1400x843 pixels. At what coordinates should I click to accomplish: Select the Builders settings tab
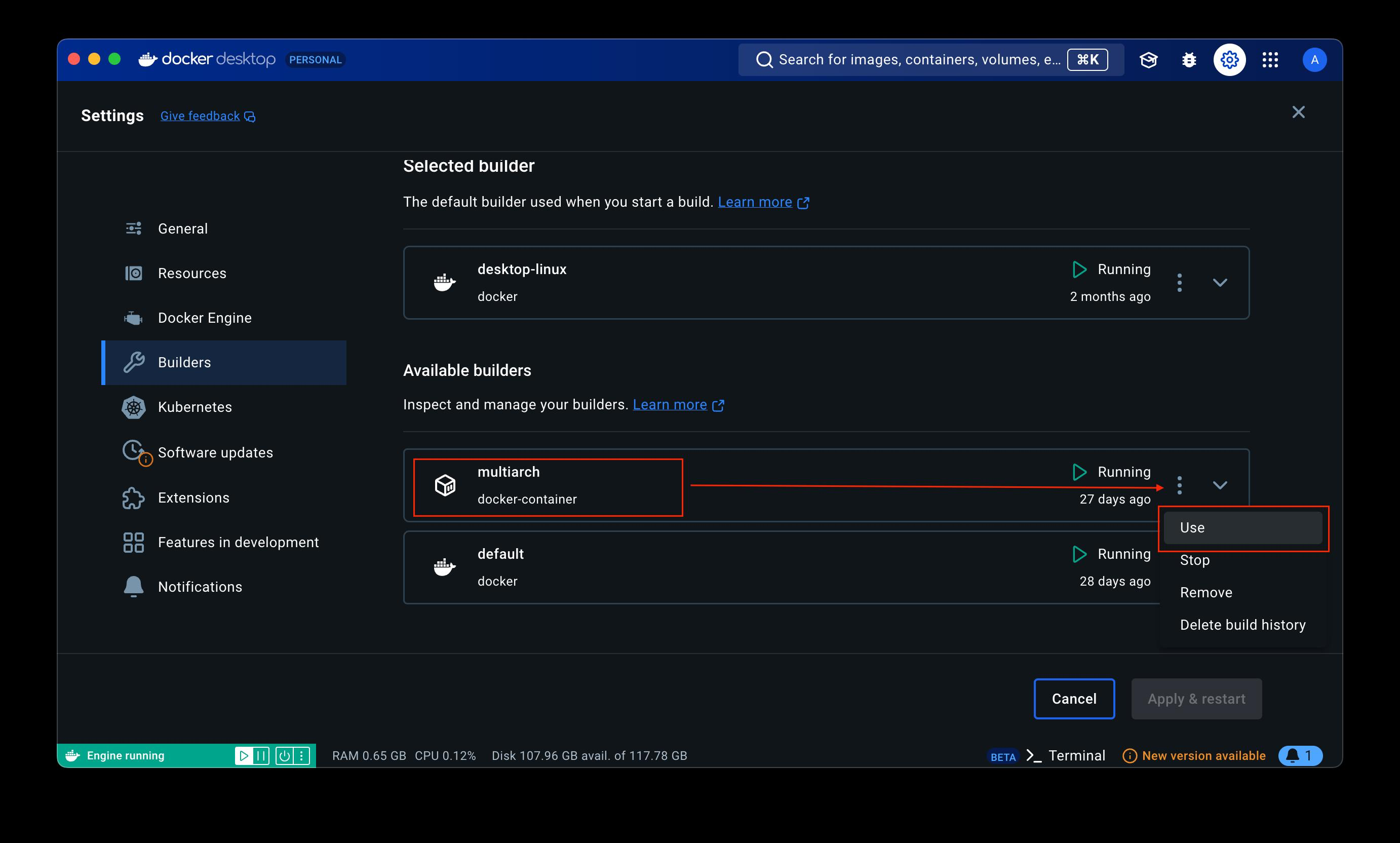[x=224, y=362]
